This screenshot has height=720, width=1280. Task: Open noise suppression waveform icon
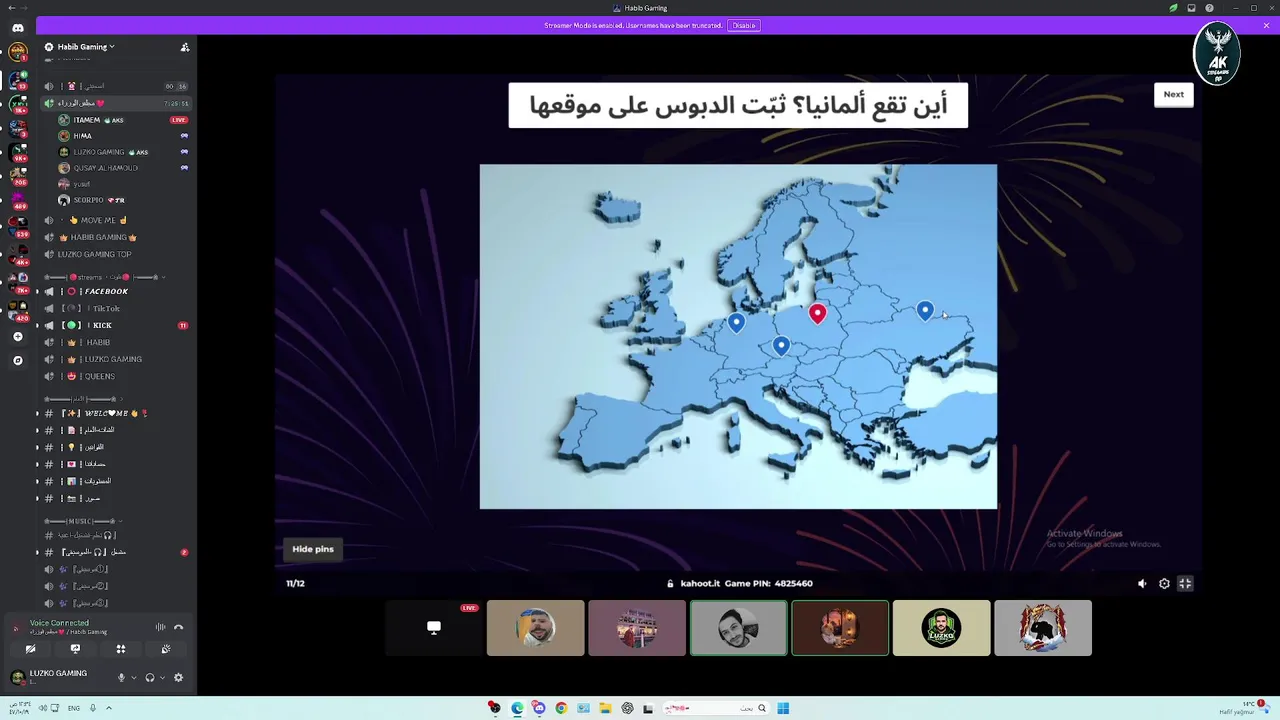tap(160, 627)
